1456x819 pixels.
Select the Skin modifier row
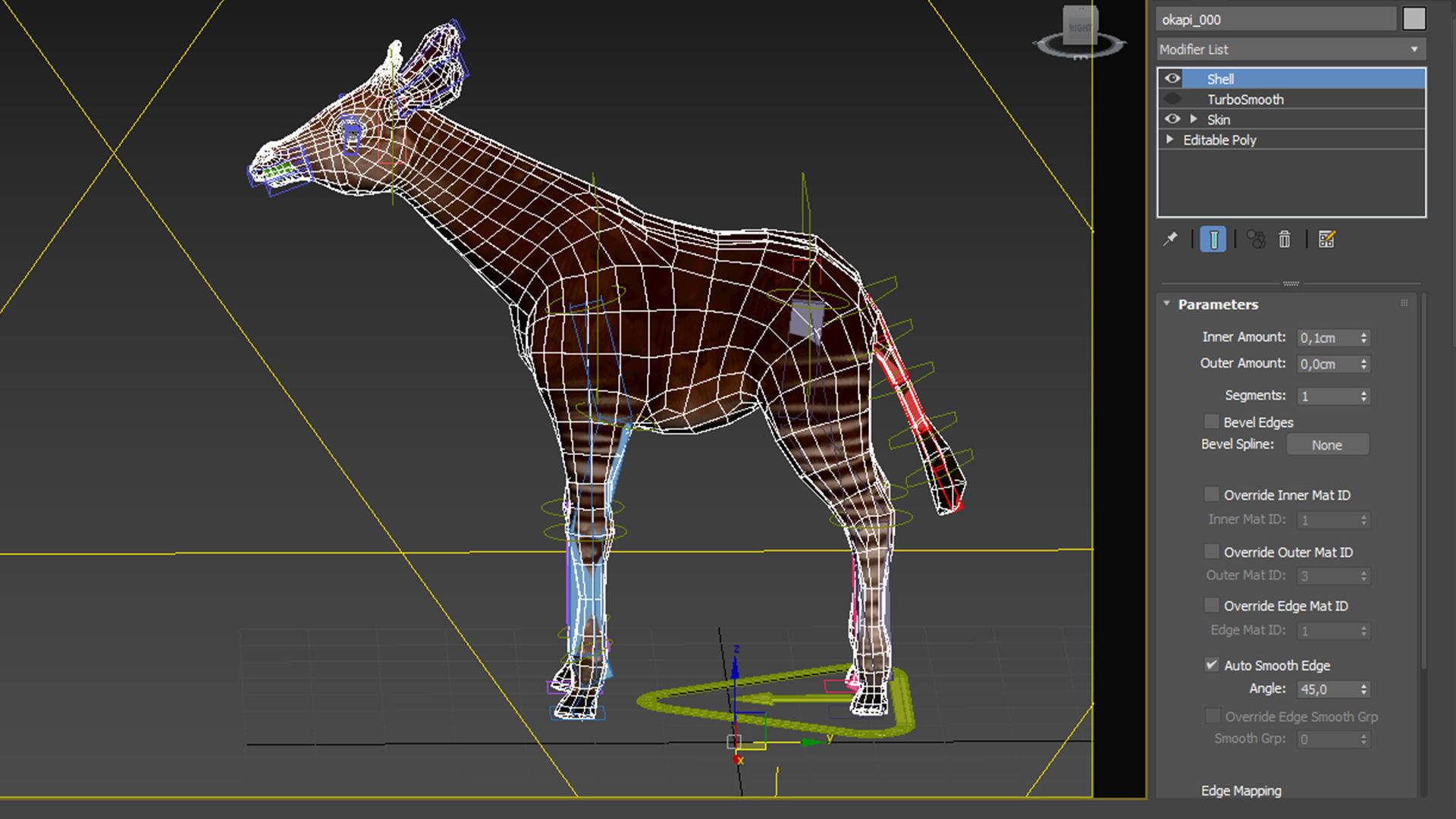click(1291, 119)
